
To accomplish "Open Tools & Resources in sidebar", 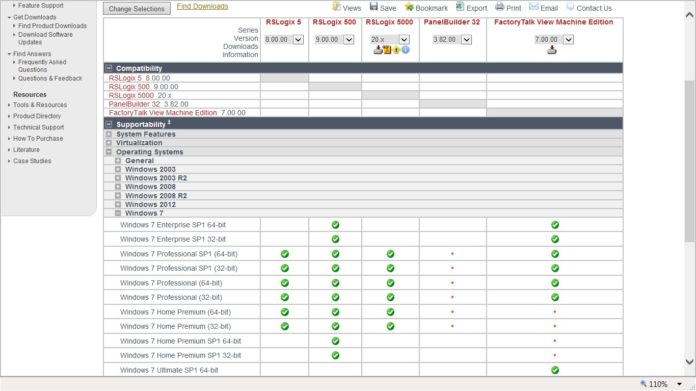I will (40, 105).
